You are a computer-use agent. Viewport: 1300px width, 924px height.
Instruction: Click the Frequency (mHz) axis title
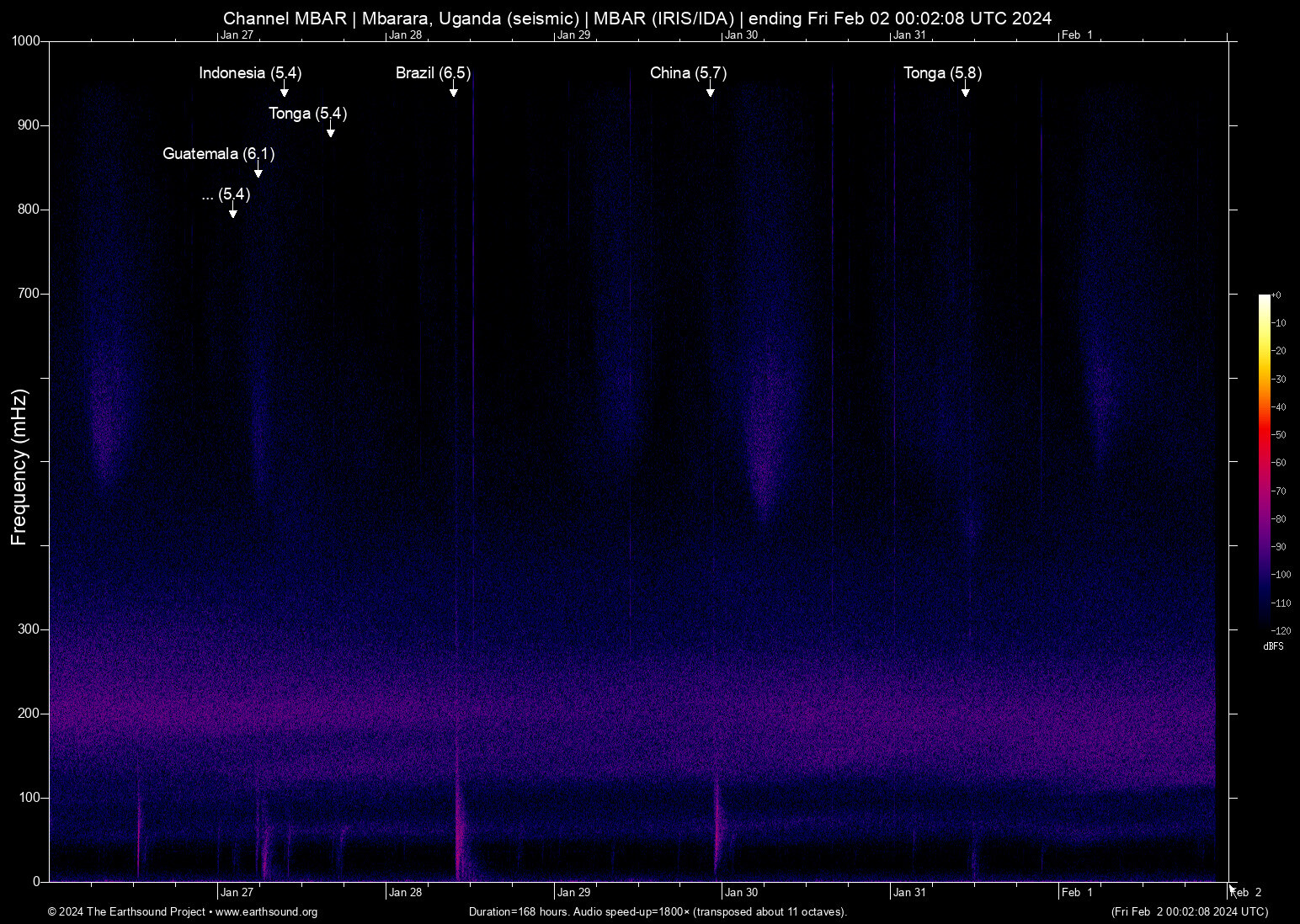click(19, 467)
